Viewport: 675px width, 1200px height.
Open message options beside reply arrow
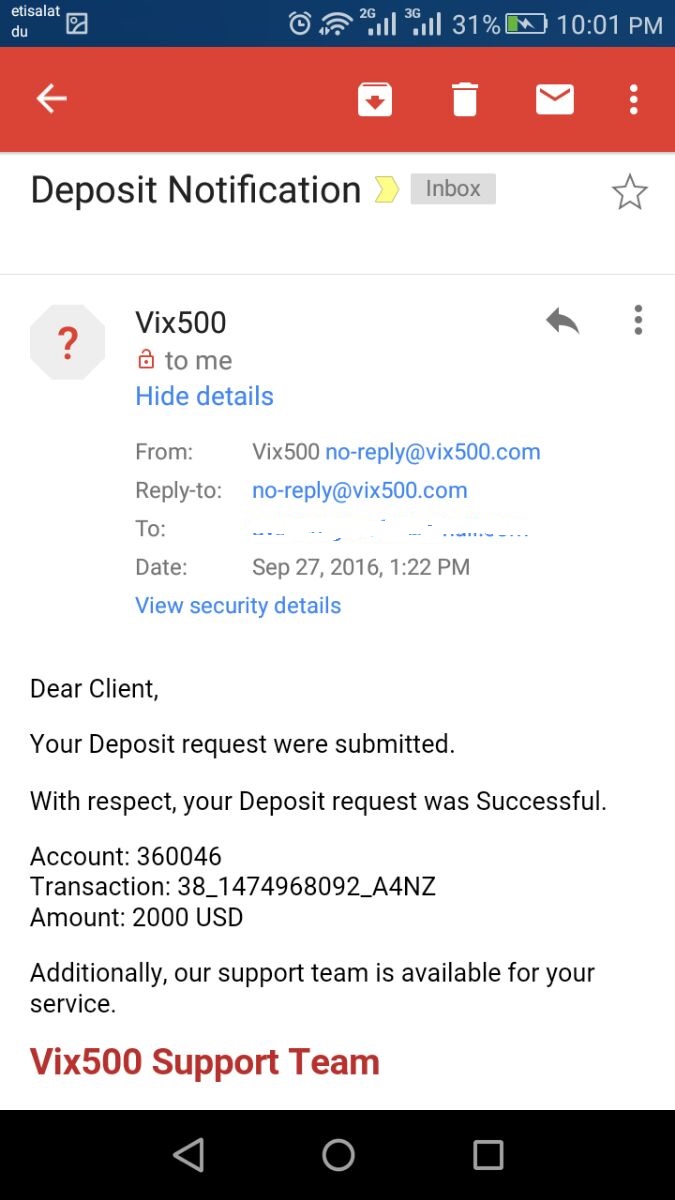pos(638,320)
